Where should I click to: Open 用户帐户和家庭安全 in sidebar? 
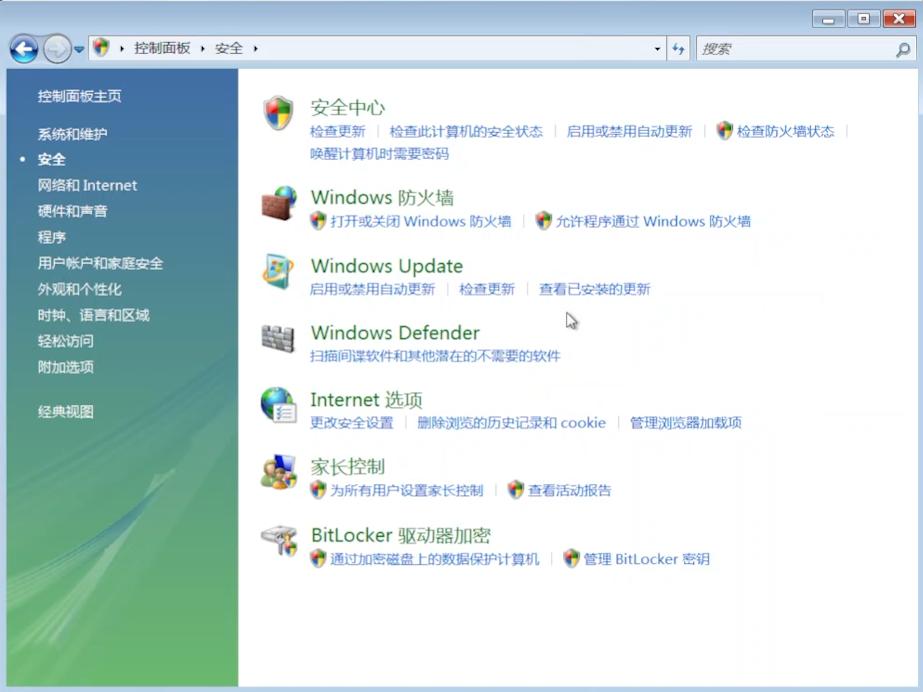coord(100,263)
